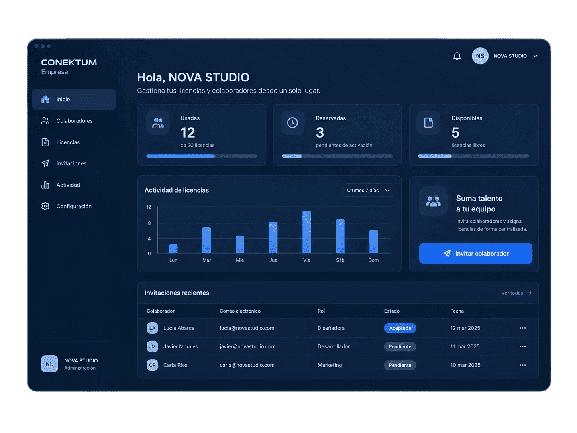This screenshot has width=577, height=433.
Task: Click the Disponibles progress bar
Action: tap(473, 156)
